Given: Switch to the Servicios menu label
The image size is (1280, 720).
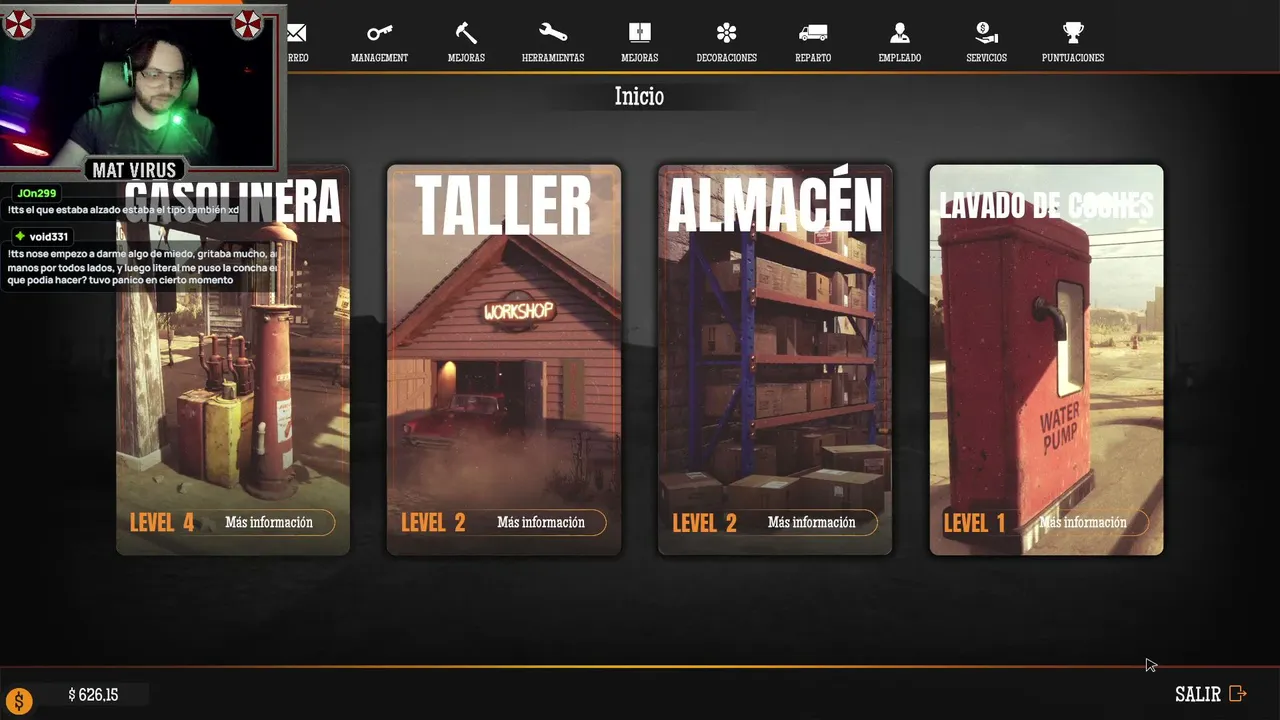Looking at the screenshot, I should coord(986,58).
